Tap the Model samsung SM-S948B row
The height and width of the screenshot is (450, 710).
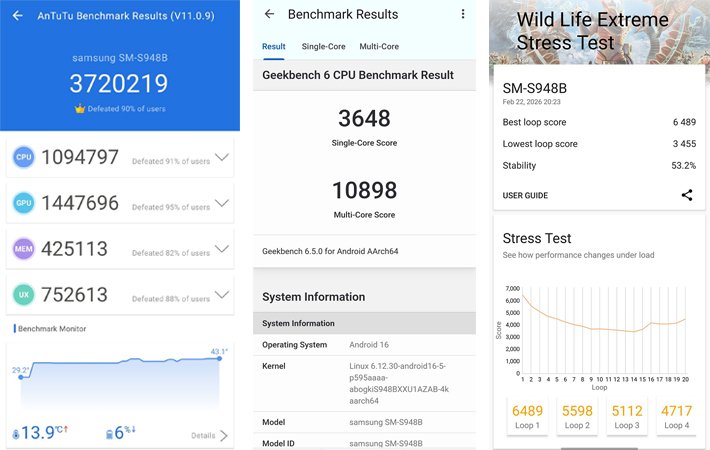365,422
